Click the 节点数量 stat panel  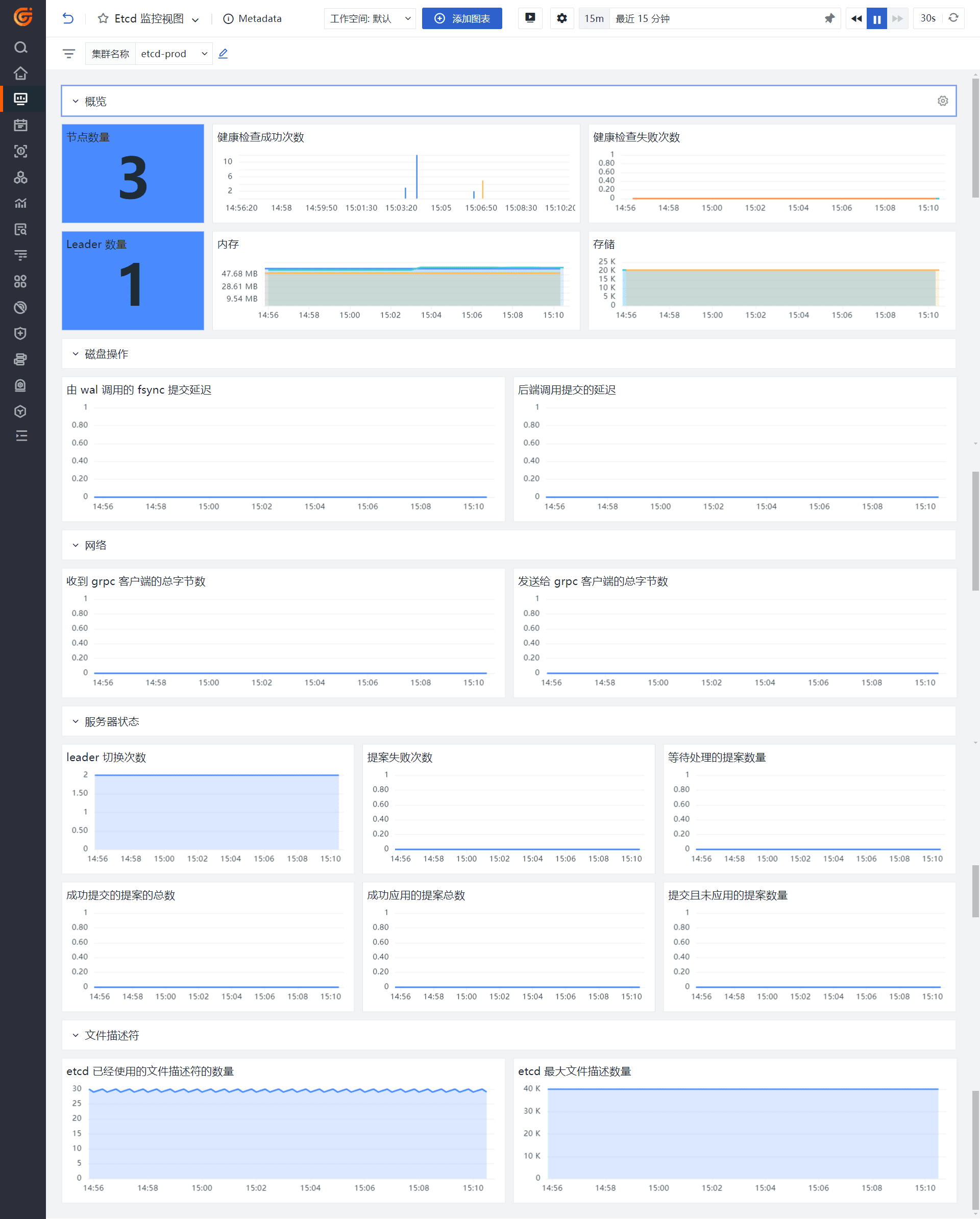point(133,174)
